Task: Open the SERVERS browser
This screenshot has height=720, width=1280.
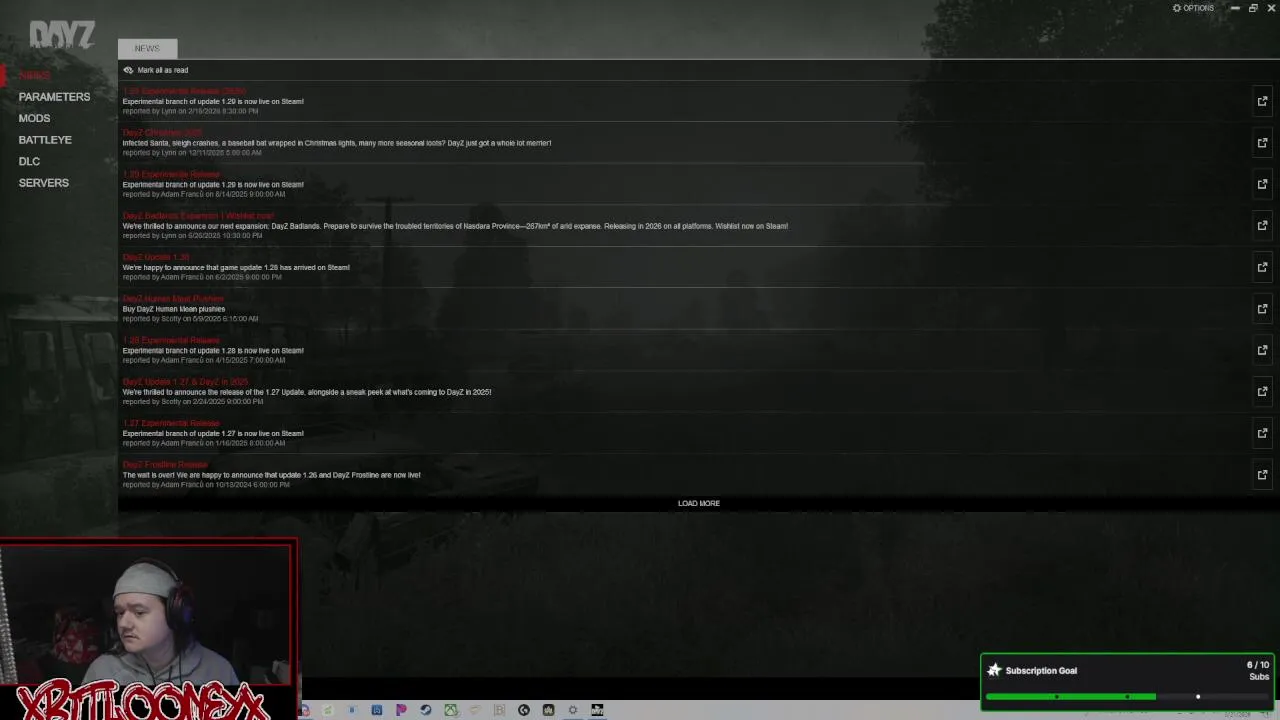Action: [x=43, y=183]
